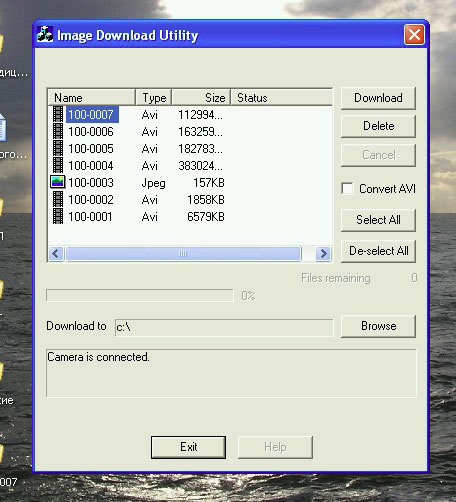
Task: Click scrollbar right arrow in file list
Action: click(323, 254)
